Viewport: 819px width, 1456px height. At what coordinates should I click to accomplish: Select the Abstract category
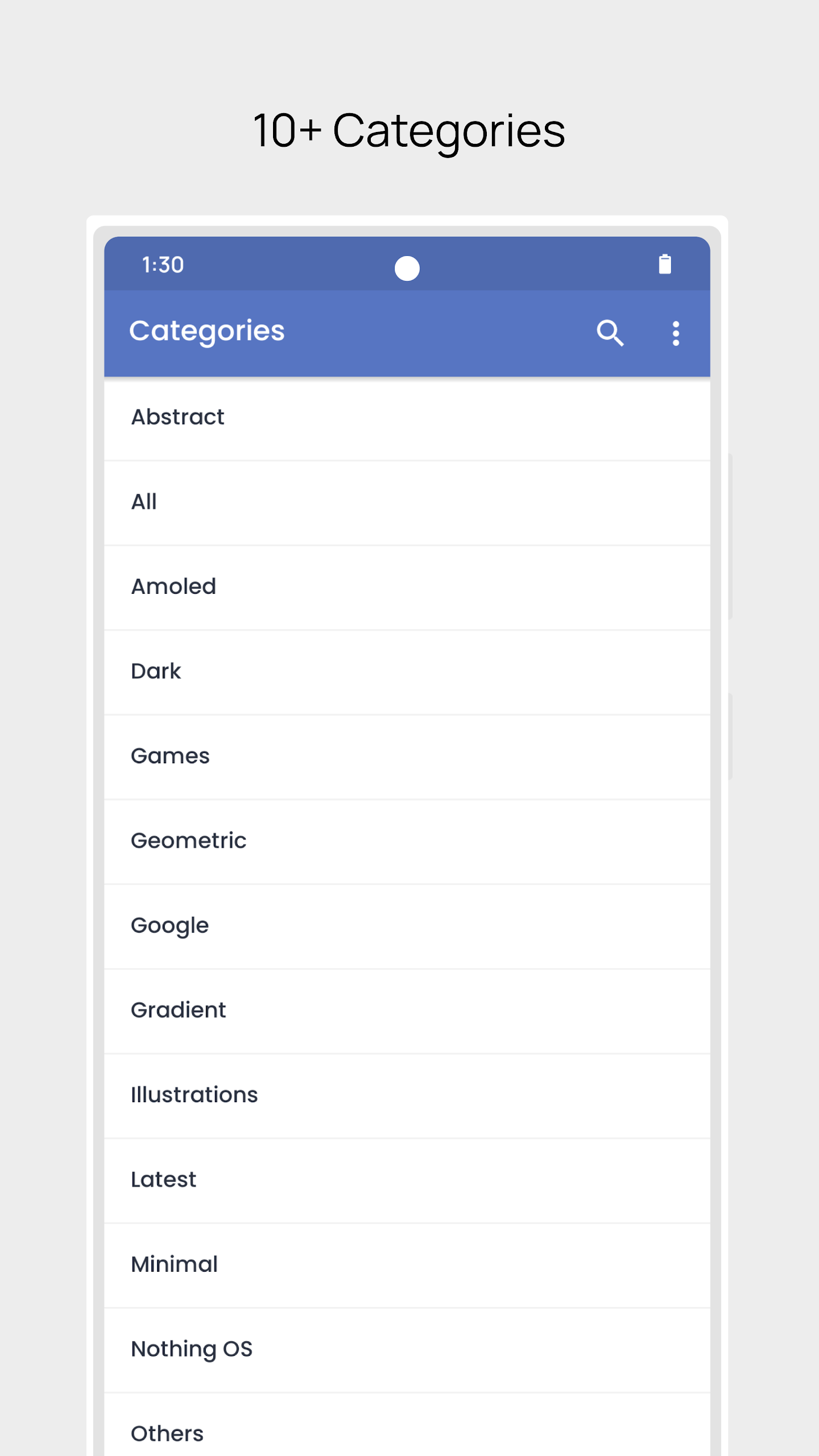click(407, 418)
